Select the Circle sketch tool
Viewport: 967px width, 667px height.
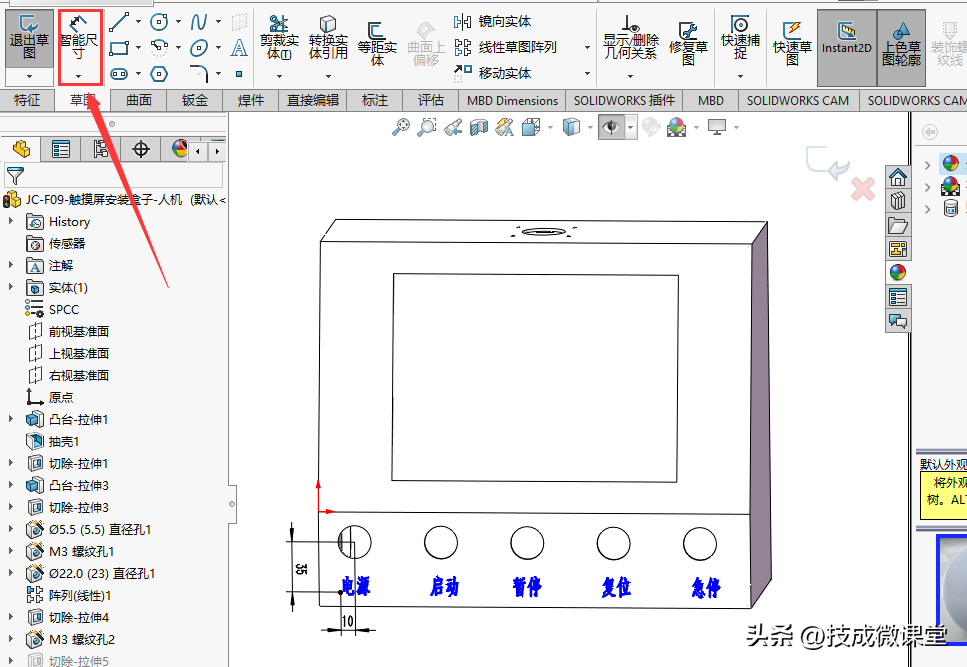(159, 22)
